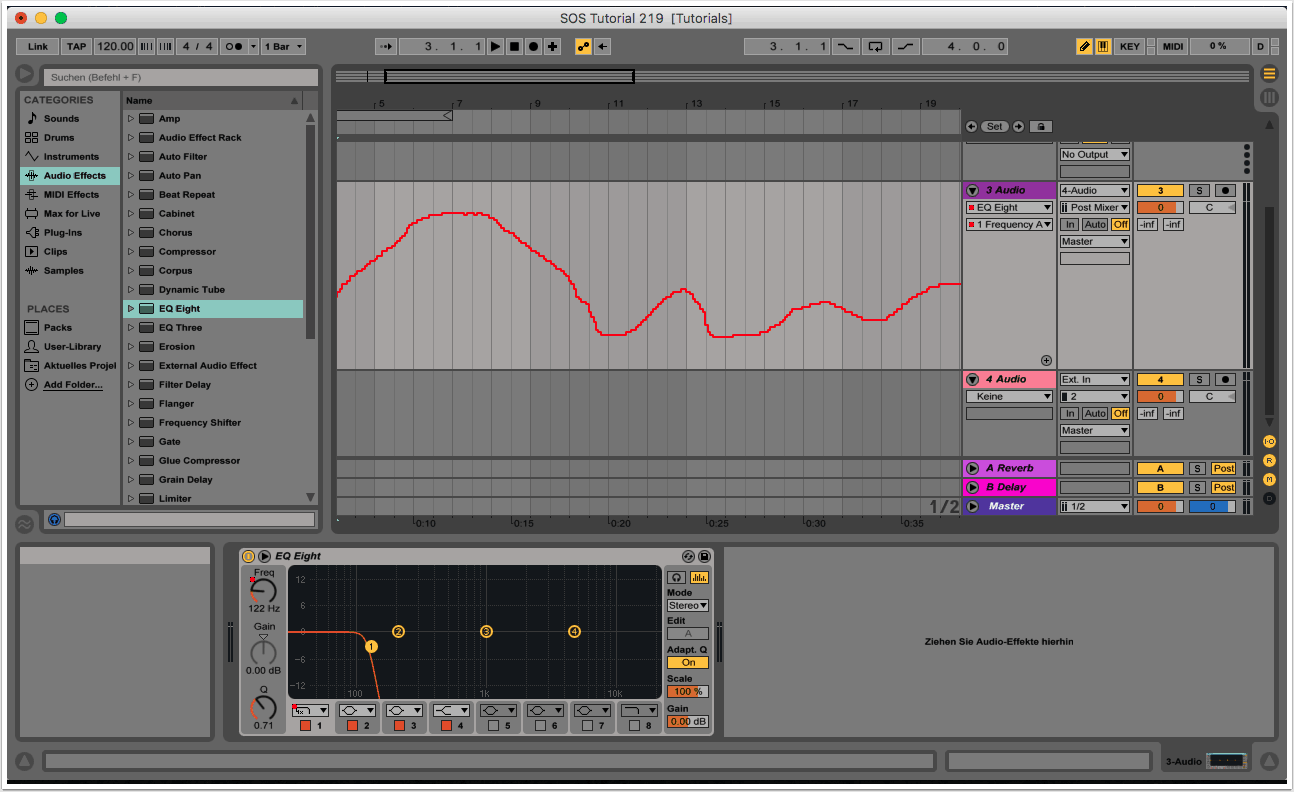The image size is (1294, 792).
Task: Toggle the EQ Eight spectrum analyzer icon
Action: 699,577
